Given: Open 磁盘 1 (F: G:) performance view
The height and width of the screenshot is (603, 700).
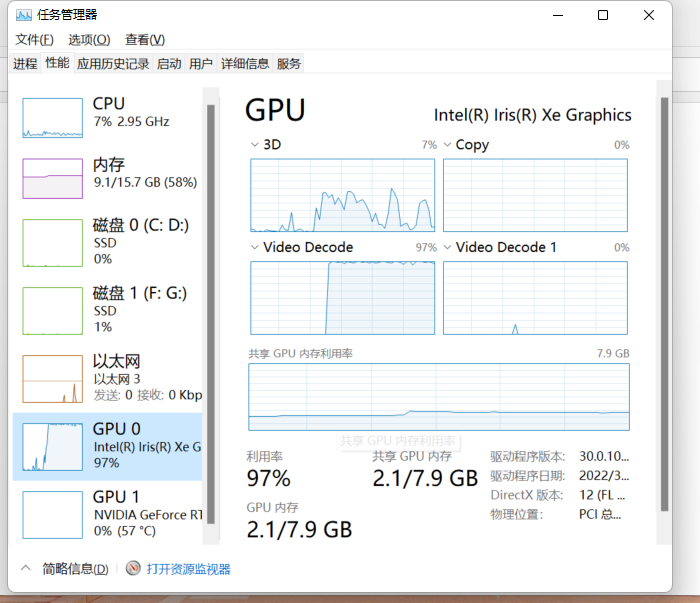Looking at the screenshot, I should coord(107,310).
